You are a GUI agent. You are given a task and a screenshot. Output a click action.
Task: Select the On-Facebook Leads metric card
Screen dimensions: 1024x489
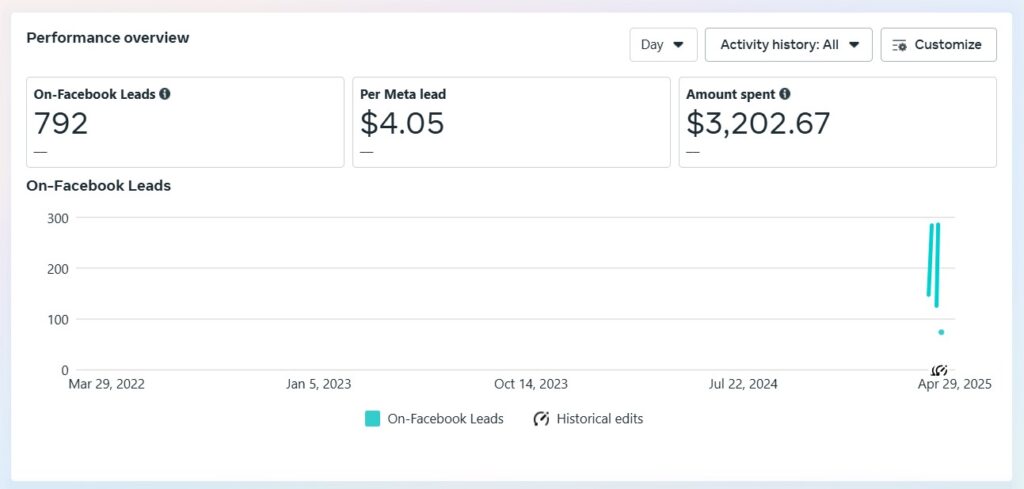point(185,123)
